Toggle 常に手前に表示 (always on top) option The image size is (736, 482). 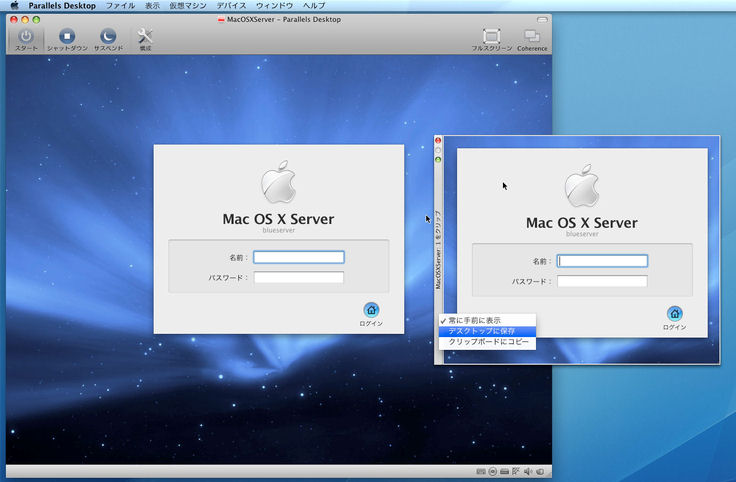click(487, 321)
